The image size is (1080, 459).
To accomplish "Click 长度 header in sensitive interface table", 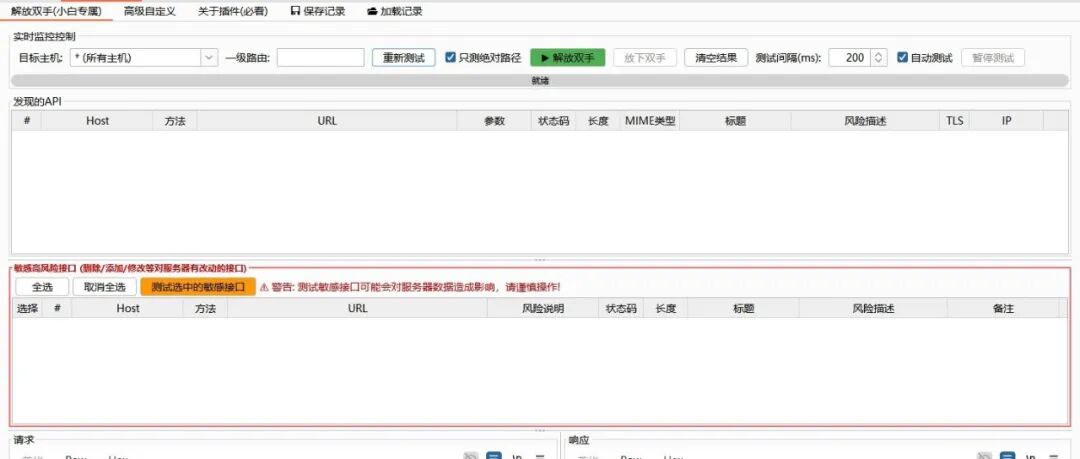I will tap(665, 308).
